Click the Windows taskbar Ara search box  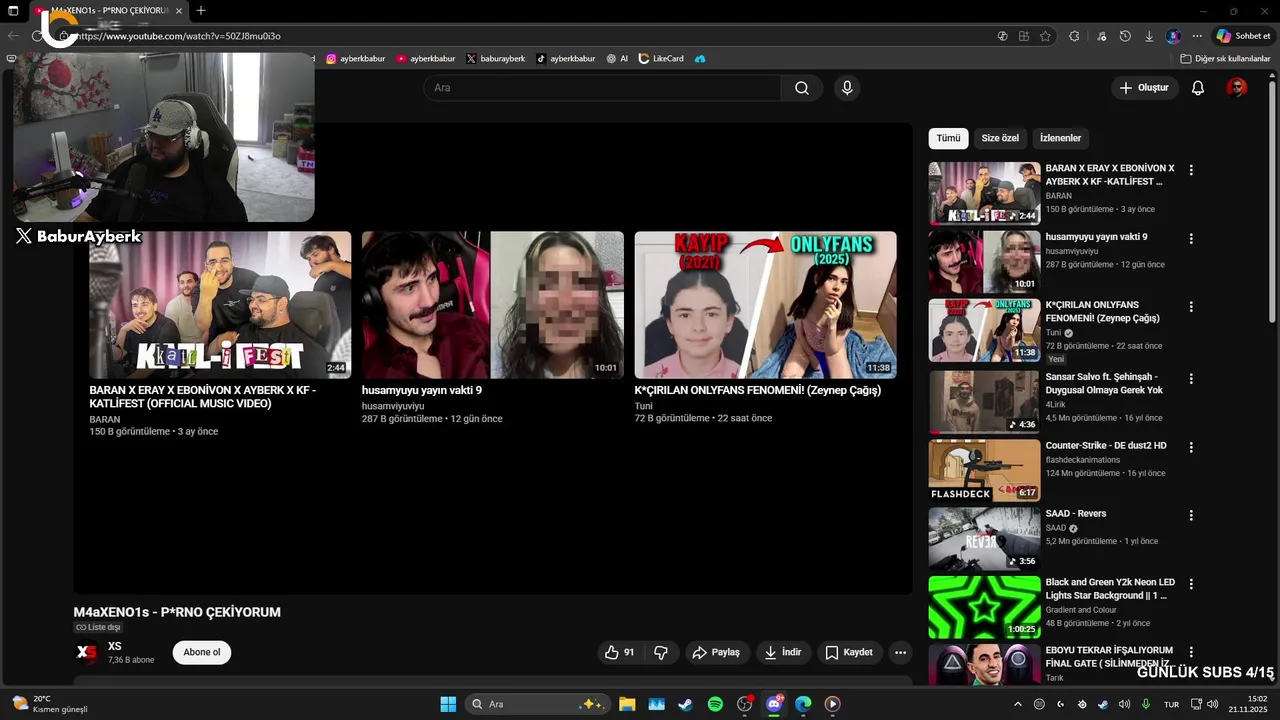coord(538,704)
